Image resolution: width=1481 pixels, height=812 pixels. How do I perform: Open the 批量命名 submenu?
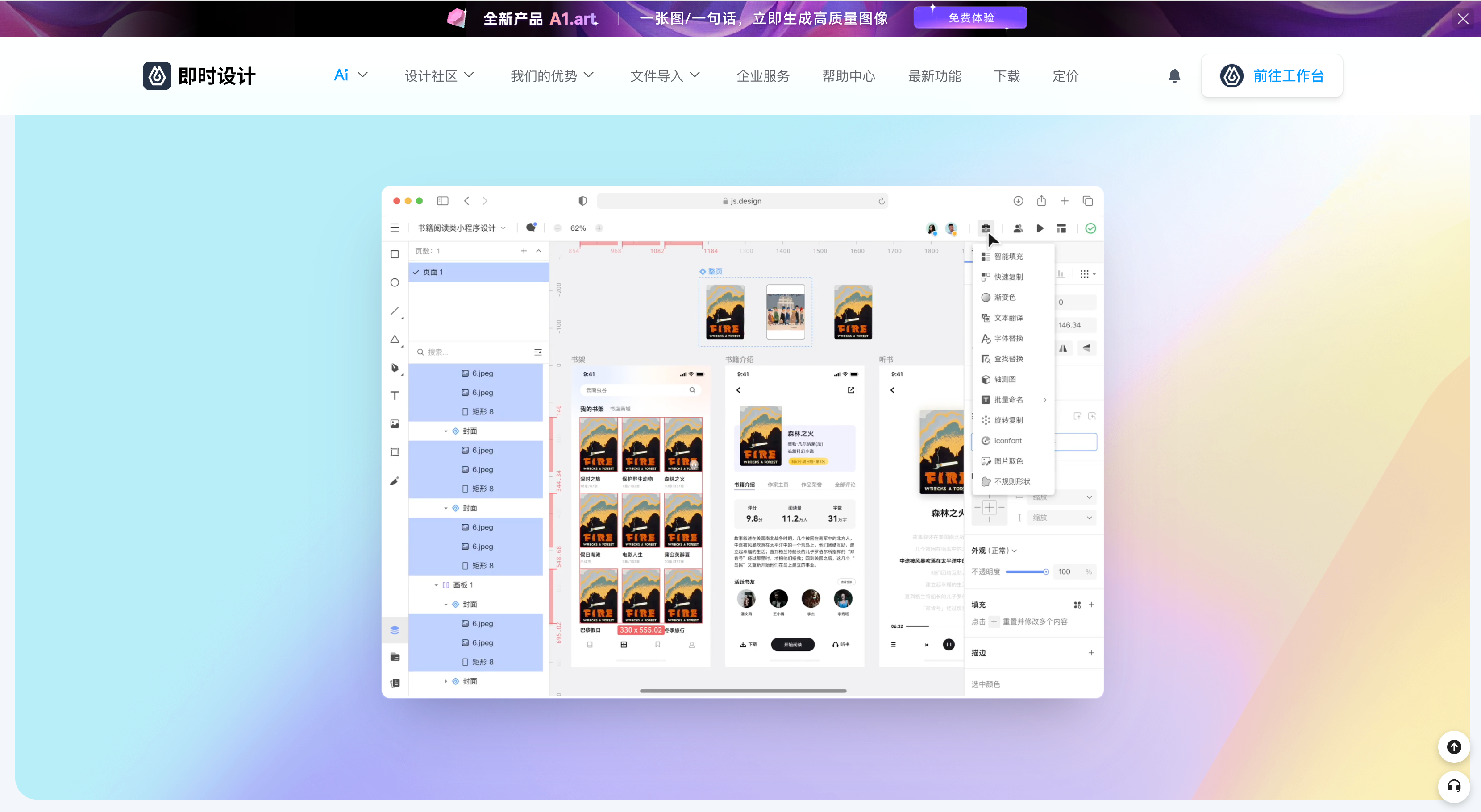click(x=1013, y=400)
